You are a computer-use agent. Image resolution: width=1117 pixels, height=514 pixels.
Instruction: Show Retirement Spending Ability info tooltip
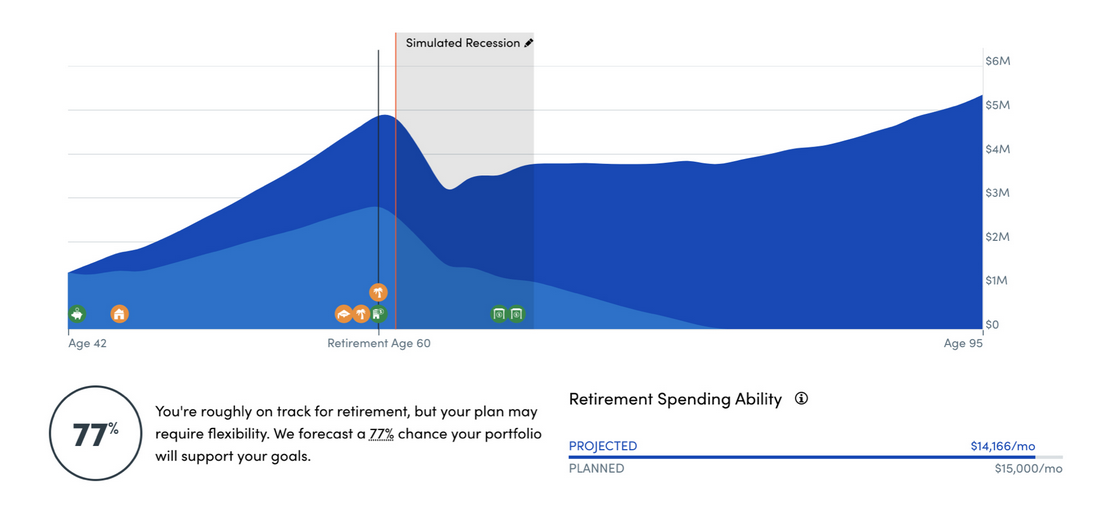click(x=801, y=399)
